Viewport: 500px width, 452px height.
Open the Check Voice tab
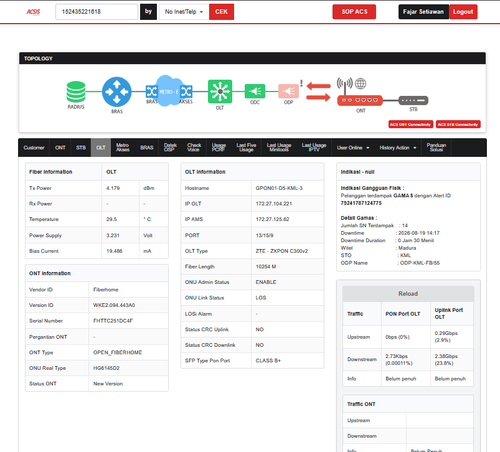[x=194, y=148]
